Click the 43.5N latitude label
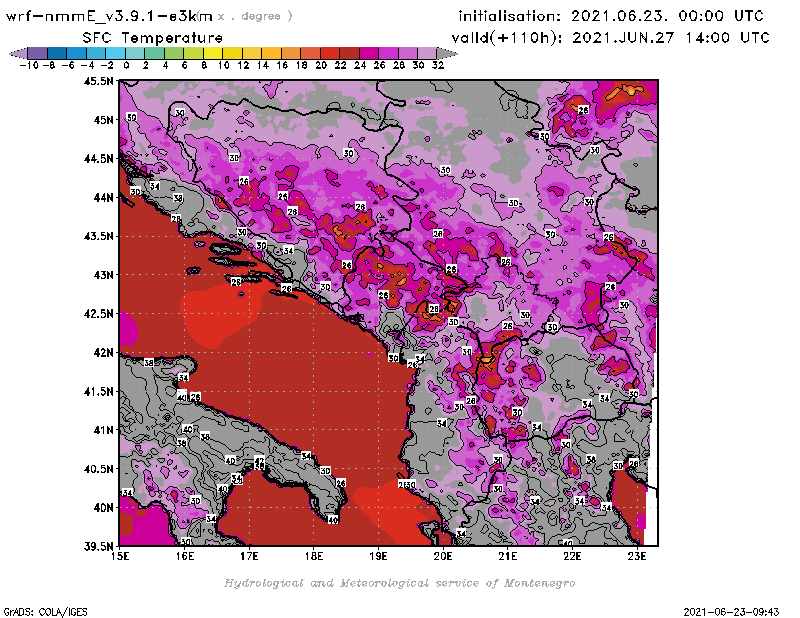The height and width of the screenshot is (618, 800). tap(98, 236)
